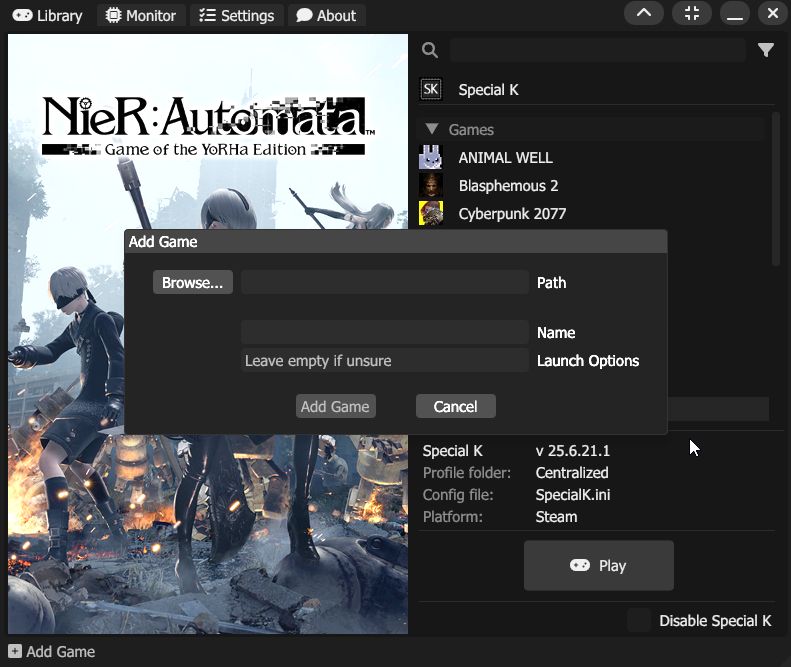
Task: Click the Cyberpunk 2077 game icon
Action: [431, 213]
